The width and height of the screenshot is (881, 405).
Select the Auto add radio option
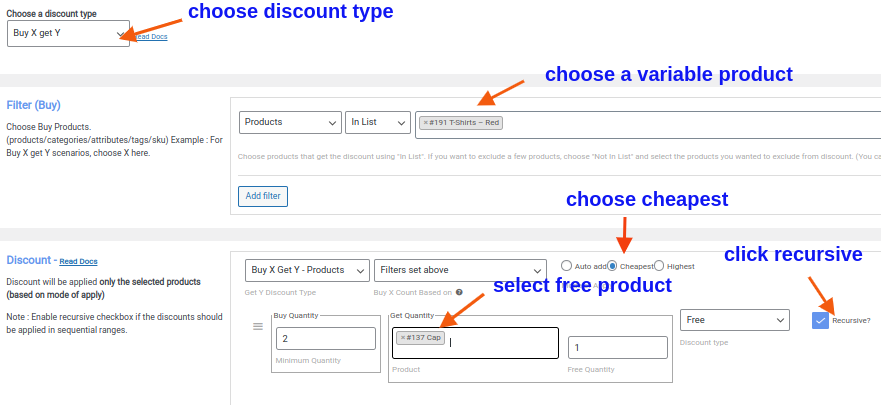tap(567, 266)
